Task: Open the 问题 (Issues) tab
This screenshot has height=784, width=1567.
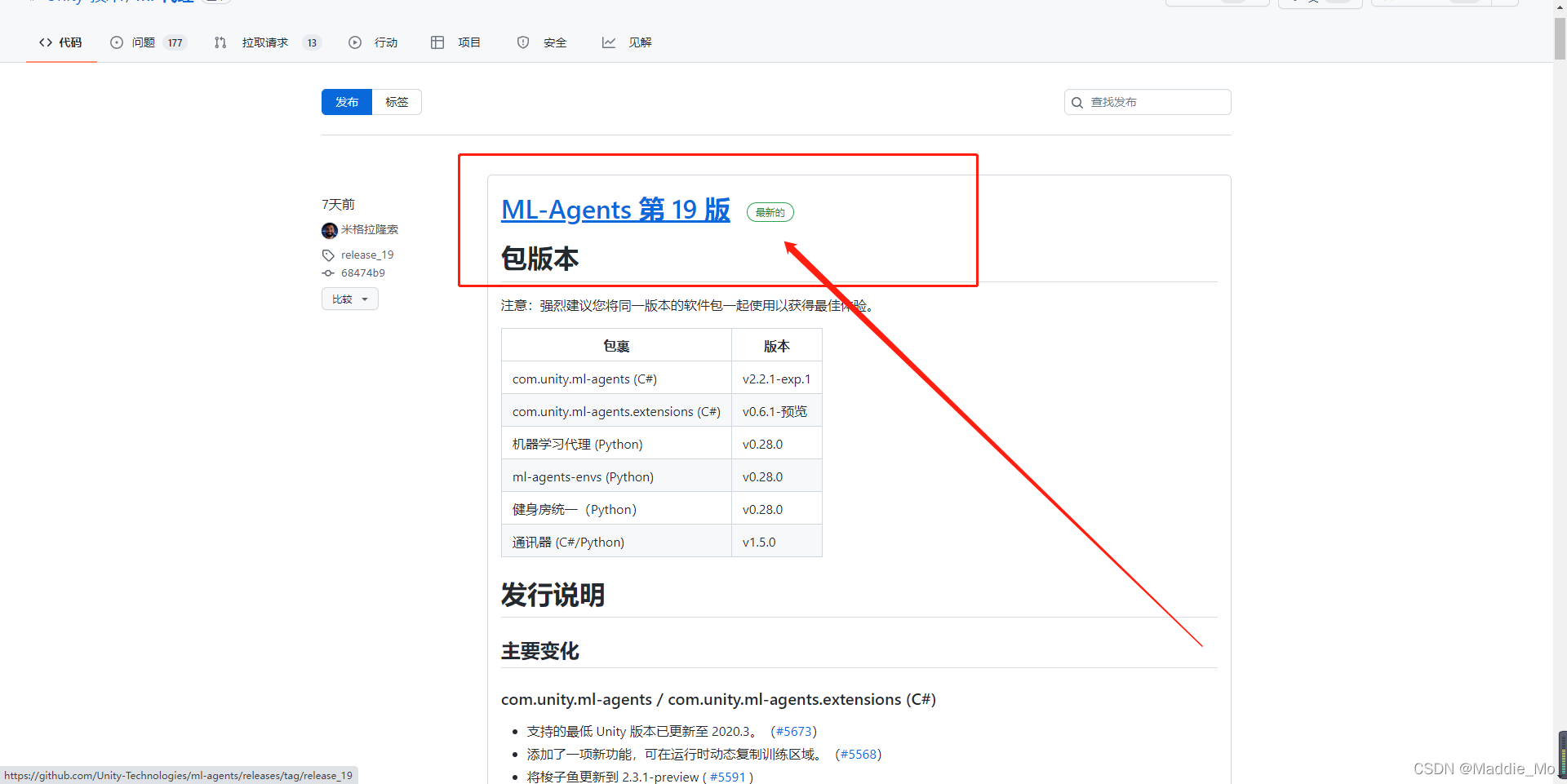Action: pos(148,42)
